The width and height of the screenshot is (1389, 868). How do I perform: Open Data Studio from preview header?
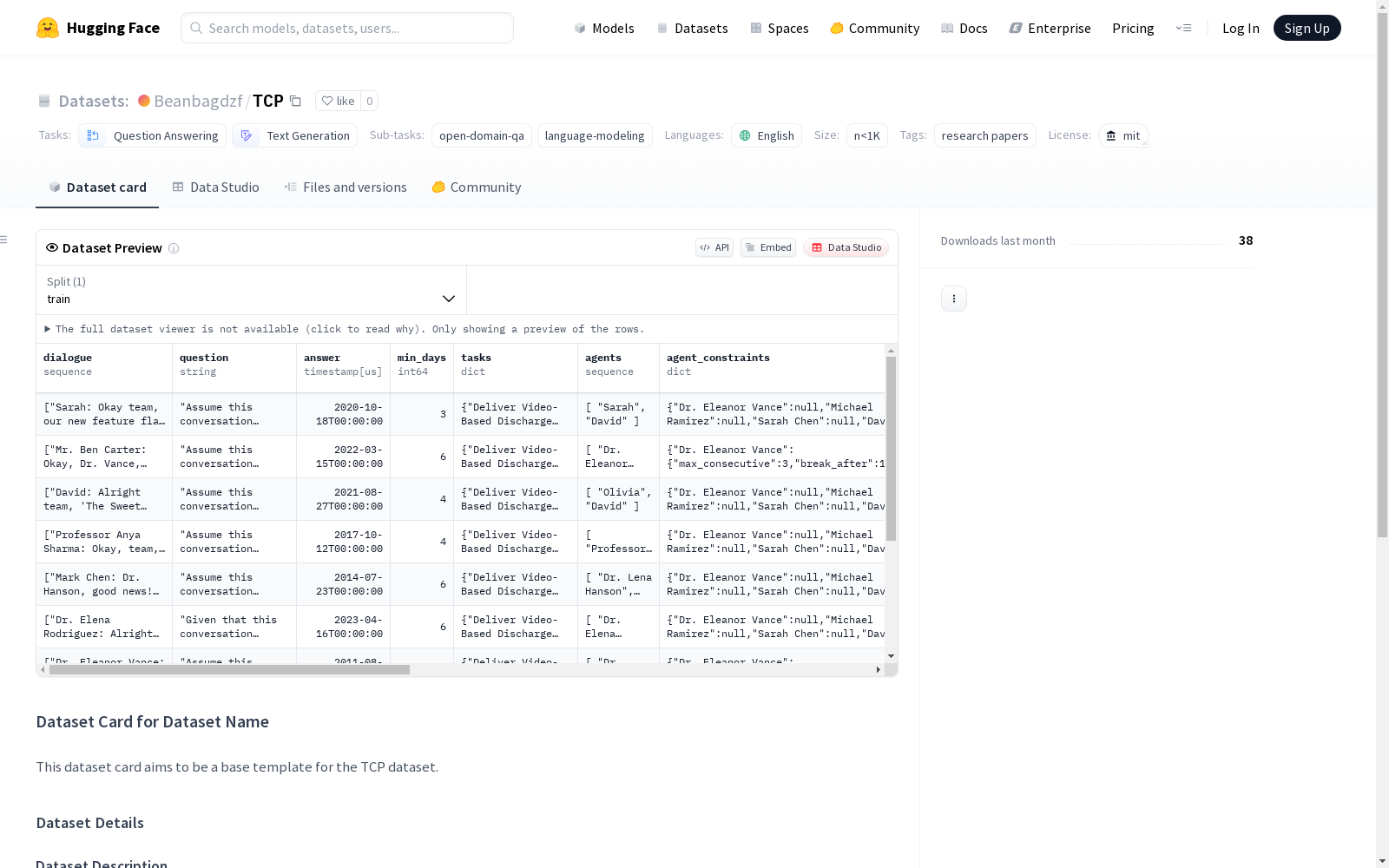846,247
